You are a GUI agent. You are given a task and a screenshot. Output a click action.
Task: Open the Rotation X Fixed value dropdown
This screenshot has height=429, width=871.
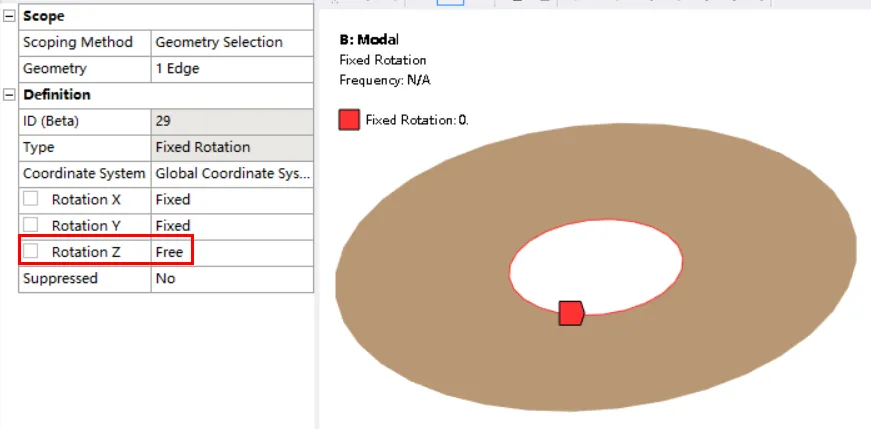coord(232,199)
